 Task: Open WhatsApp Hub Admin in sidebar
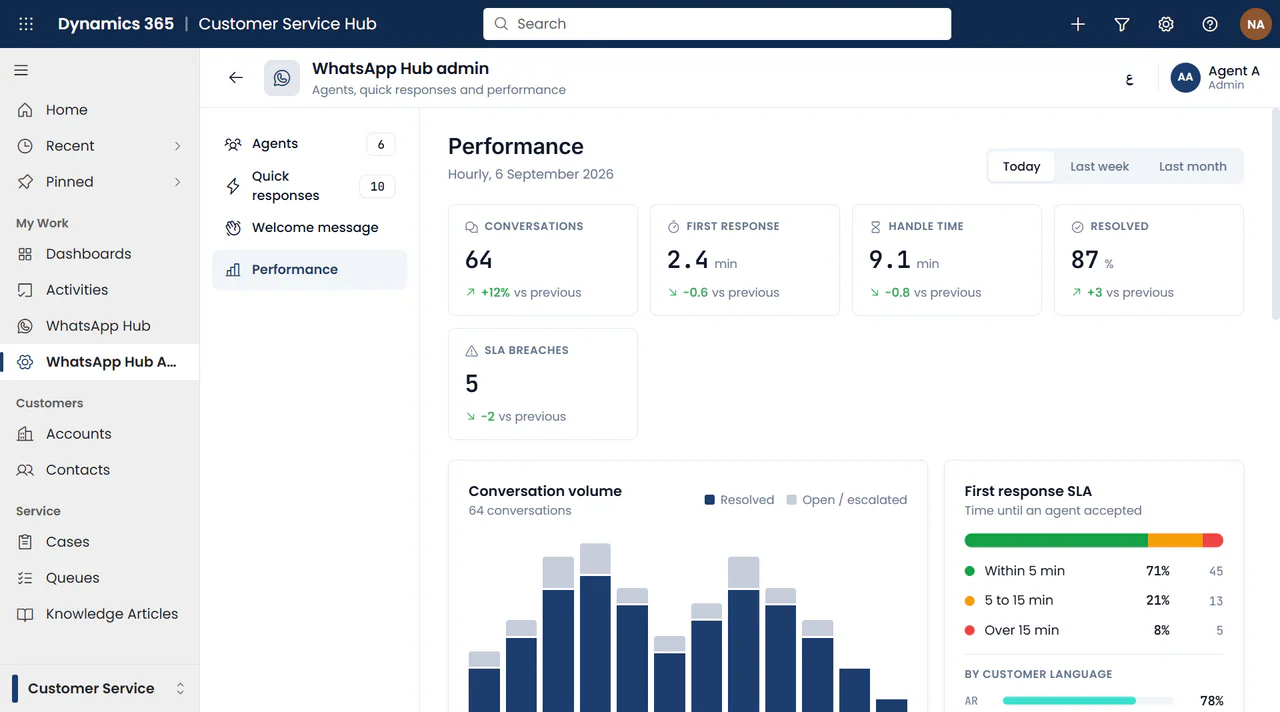[100, 362]
